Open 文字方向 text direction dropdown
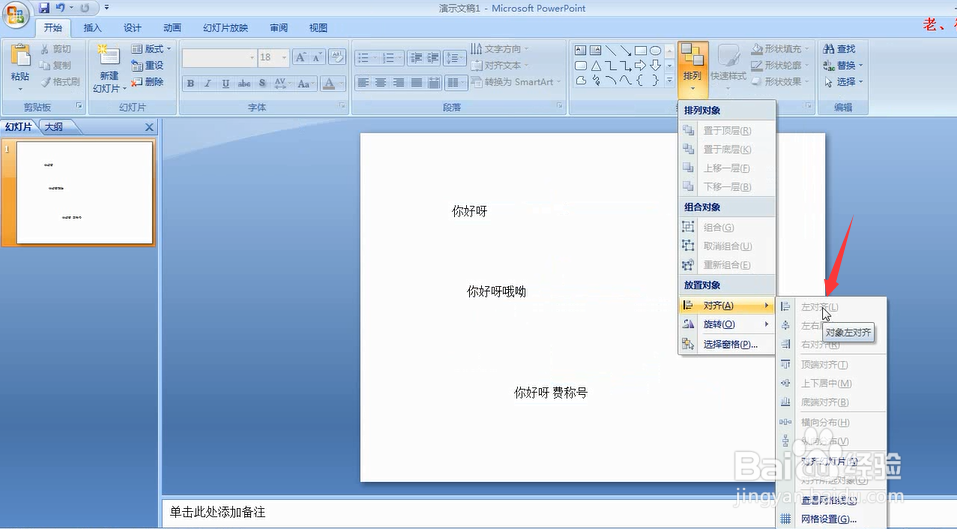This screenshot has width=957, height=529. click(x=499, y=49)
